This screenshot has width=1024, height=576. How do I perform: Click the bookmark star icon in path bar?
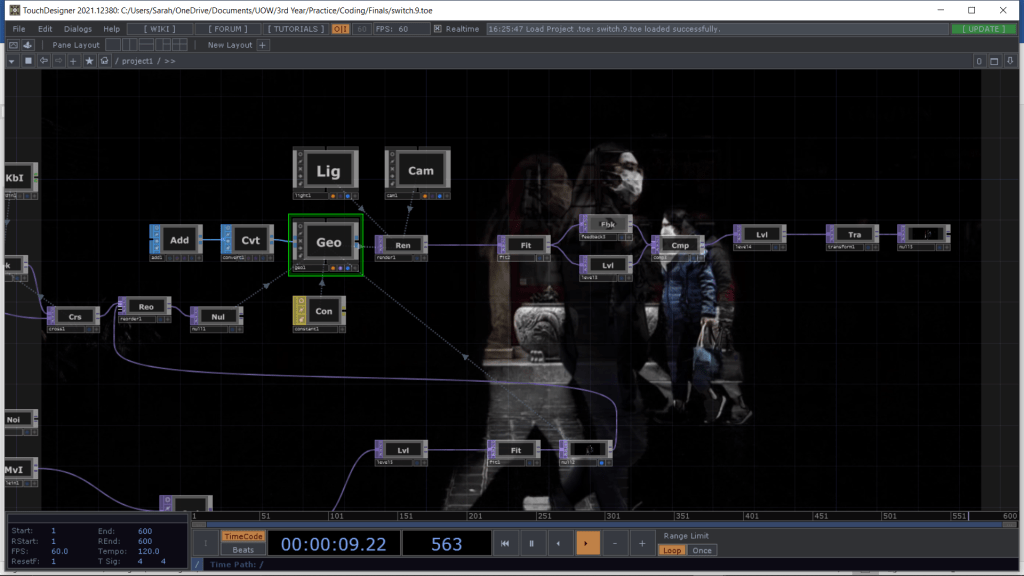89,61
